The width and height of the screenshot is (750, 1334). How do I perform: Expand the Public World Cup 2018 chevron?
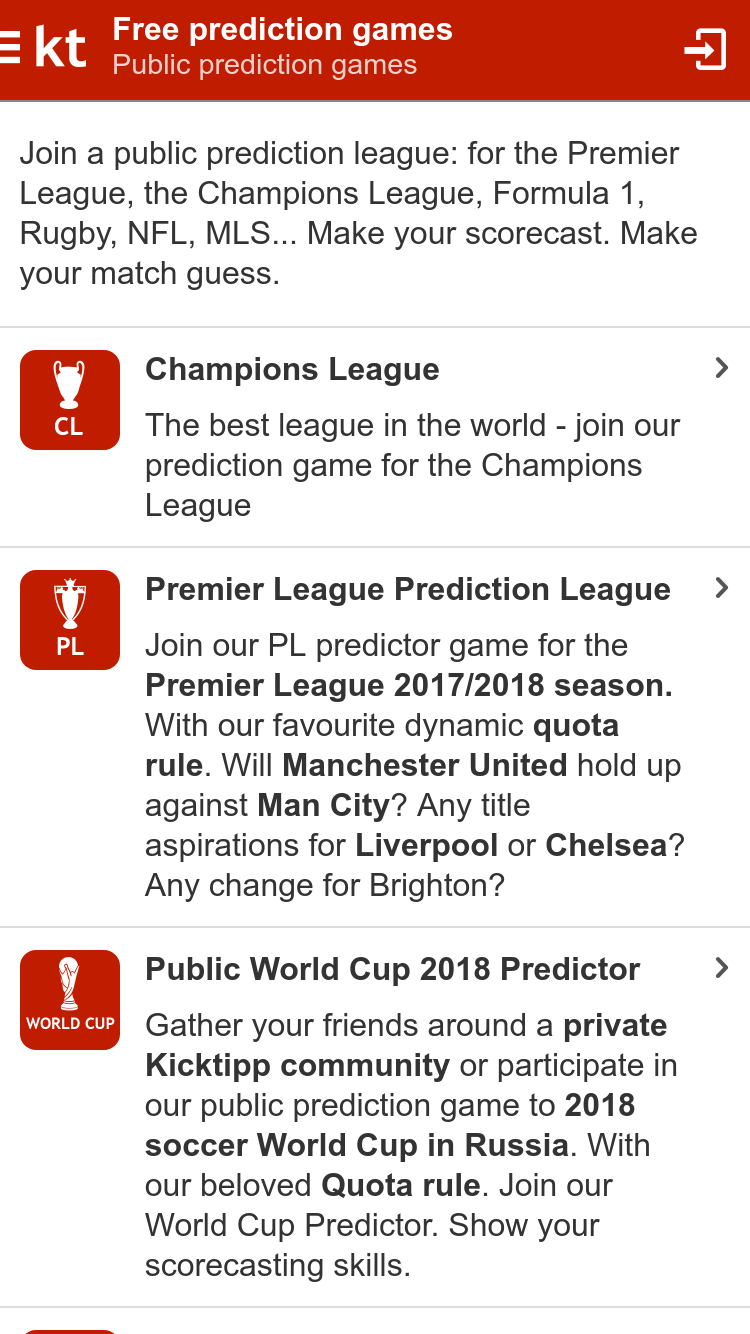pos(722,968)
